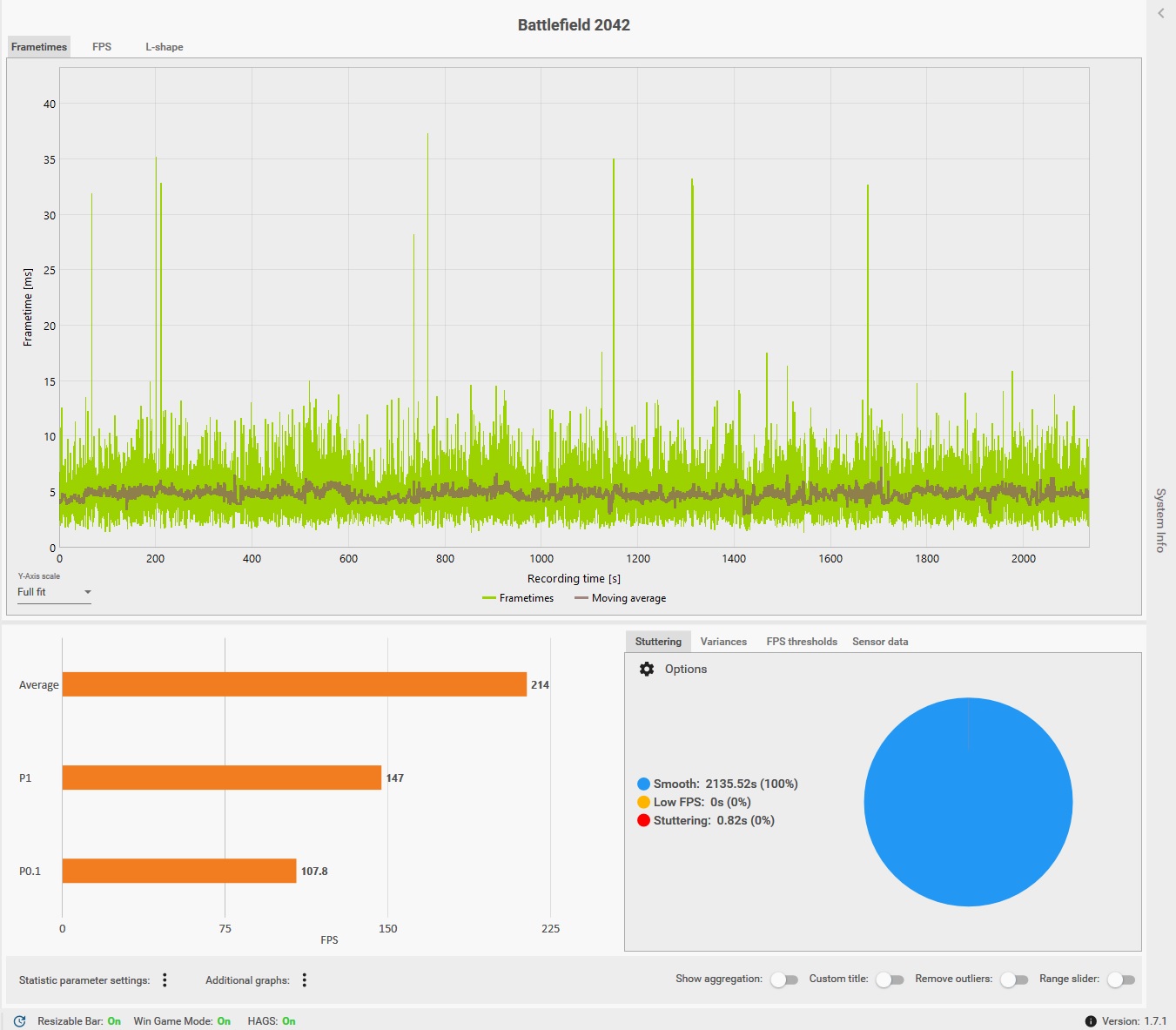1176x1030 pixels.
Task: Open the Y-Axis scale Full fit dropdown
Action: coord(54,592)
